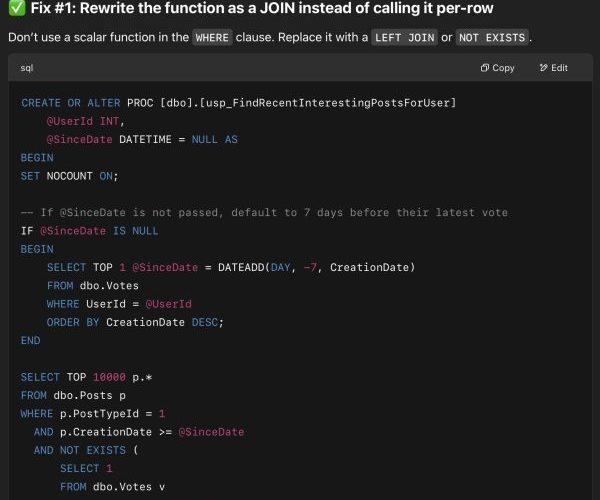Click the CREATE OR ALTER PROC line
600x500 pixels.
click(x=239, y=103)
